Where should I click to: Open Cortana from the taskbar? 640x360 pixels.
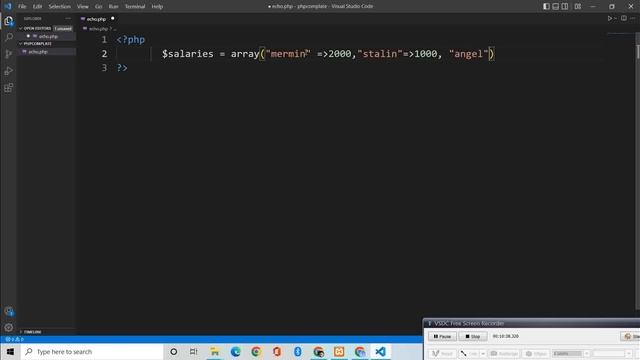173,351
